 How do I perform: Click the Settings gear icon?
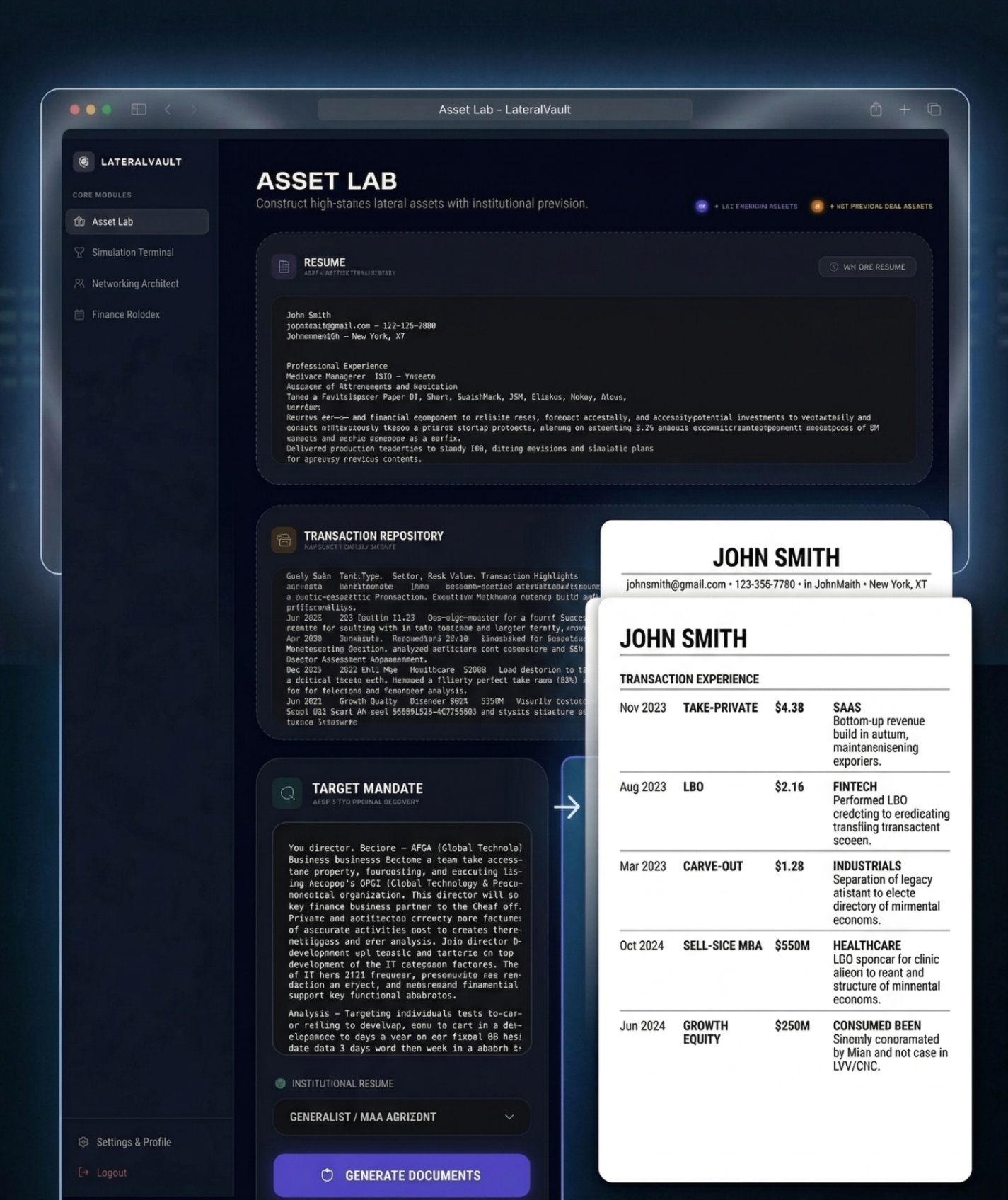click(x=83, y=1142)
